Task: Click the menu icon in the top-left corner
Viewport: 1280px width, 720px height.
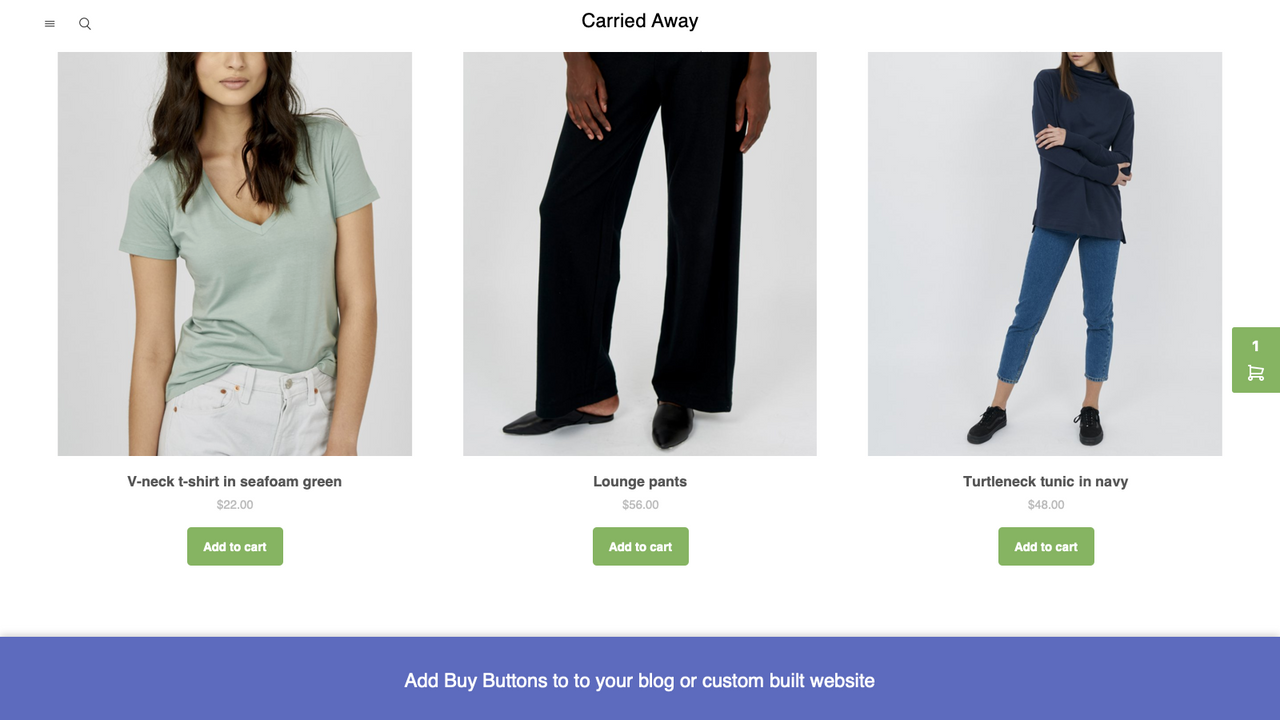Action: [x=49, y=23]
